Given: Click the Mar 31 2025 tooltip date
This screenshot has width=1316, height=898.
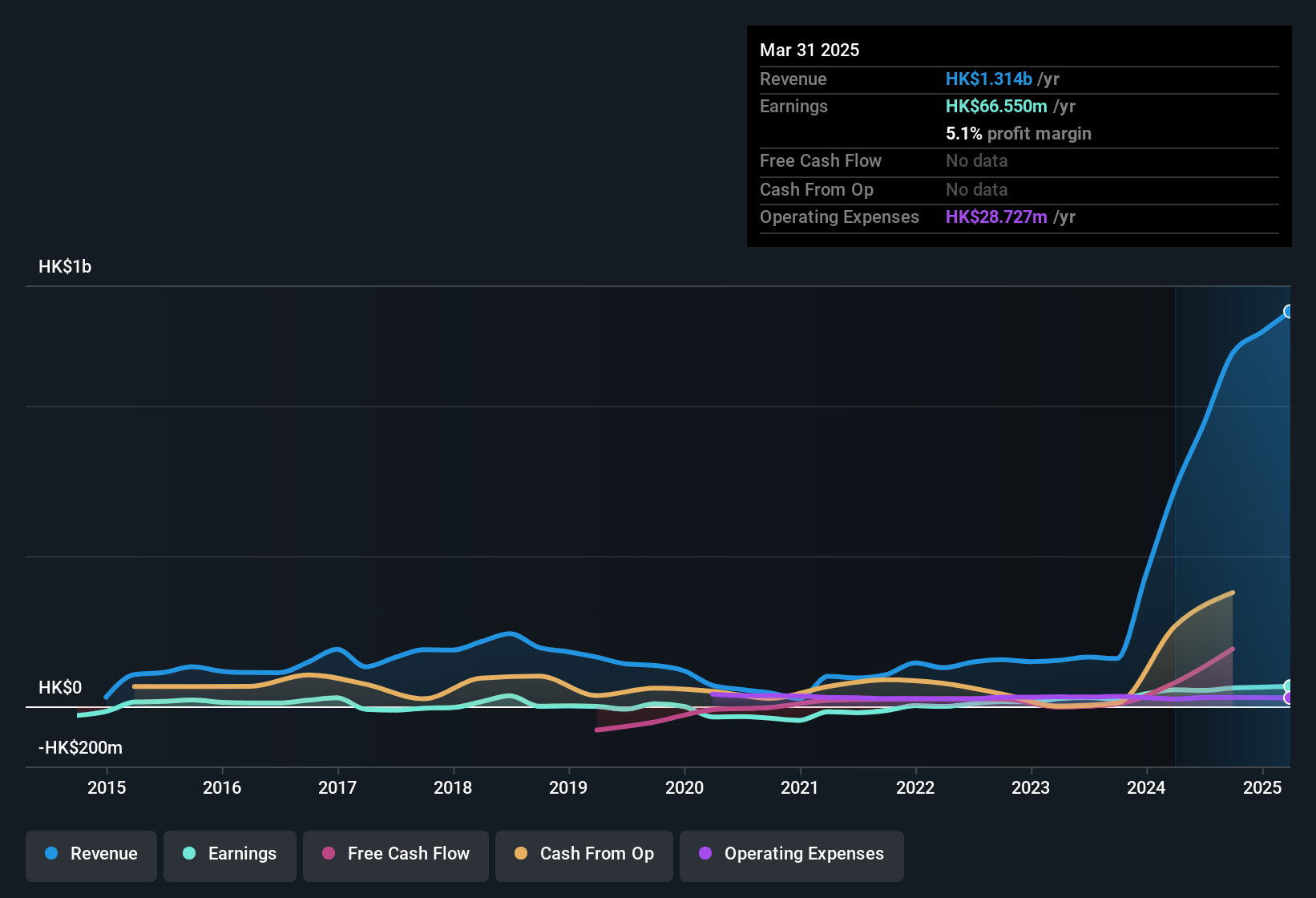Looking at the screenshot, I should 809,51.
